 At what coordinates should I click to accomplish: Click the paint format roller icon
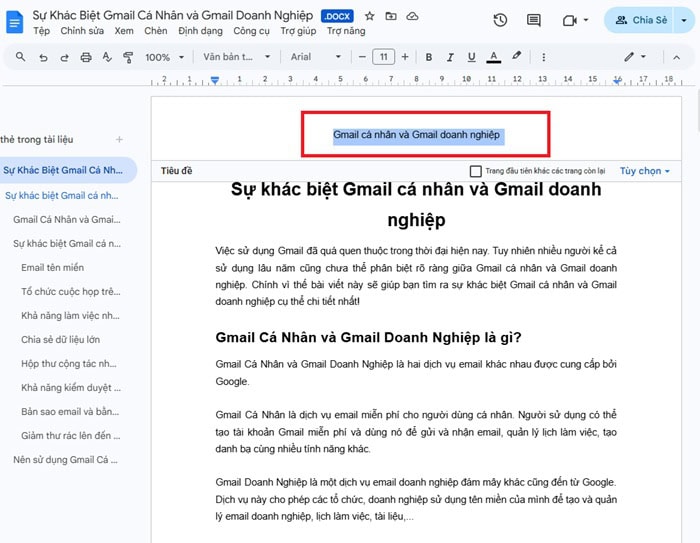(128, 57)
